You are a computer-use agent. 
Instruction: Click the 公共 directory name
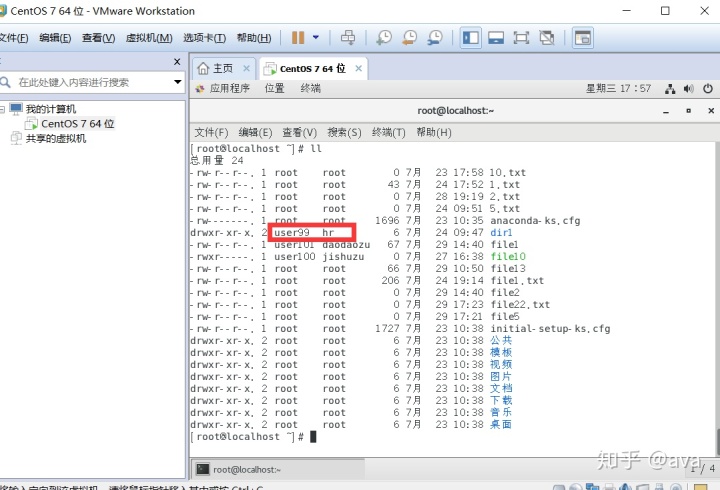(501, 340)
